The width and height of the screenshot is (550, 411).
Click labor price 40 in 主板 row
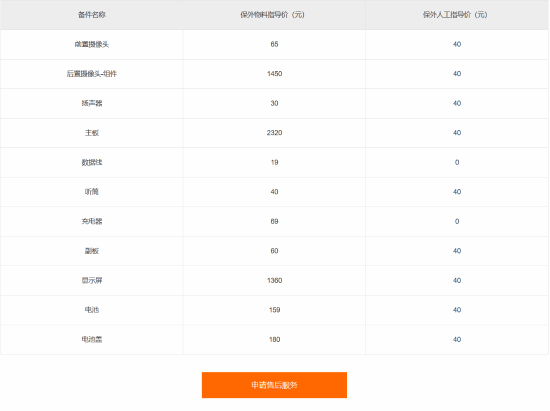(x=457, y=133)
